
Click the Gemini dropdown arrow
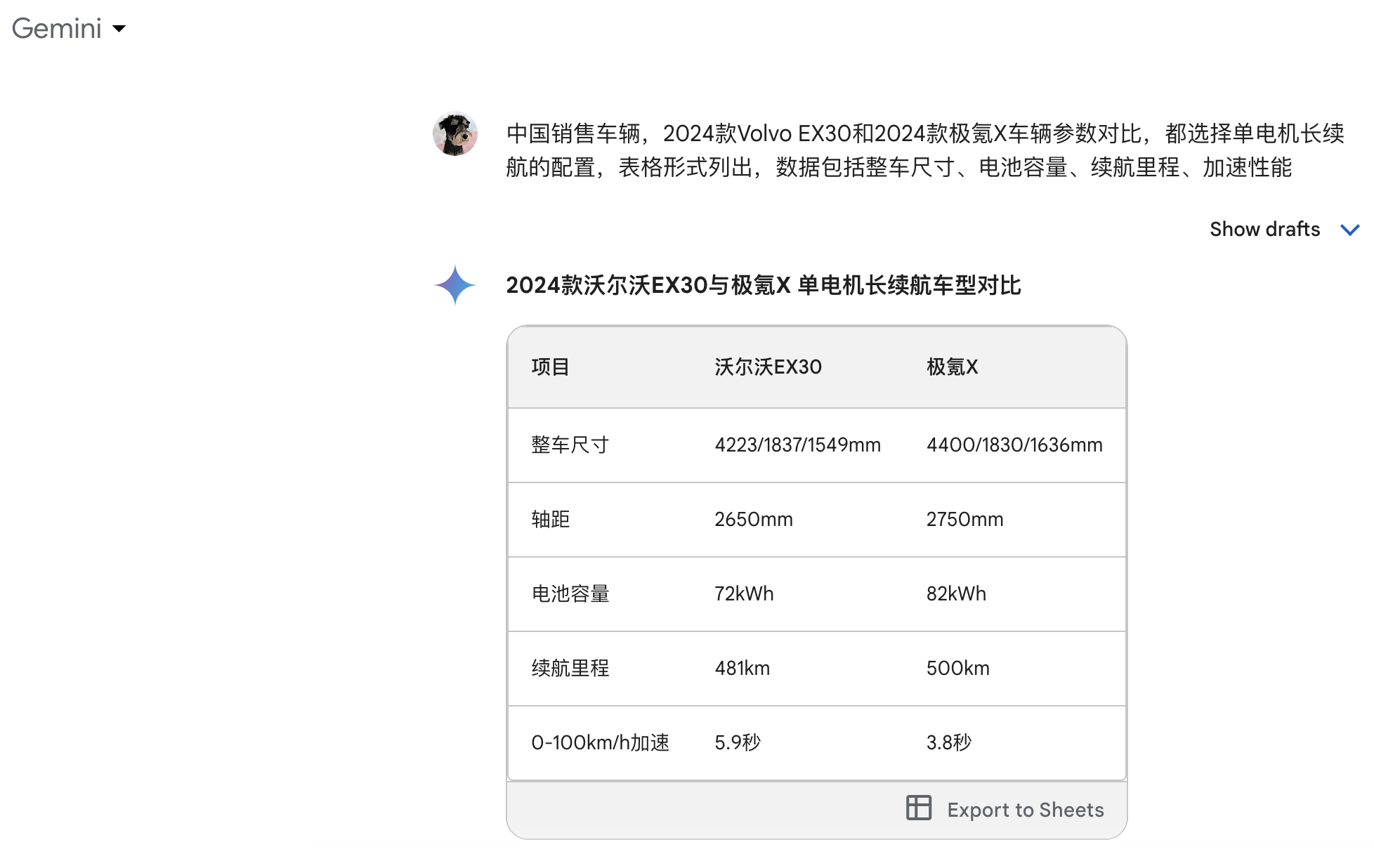coord(119,29)
